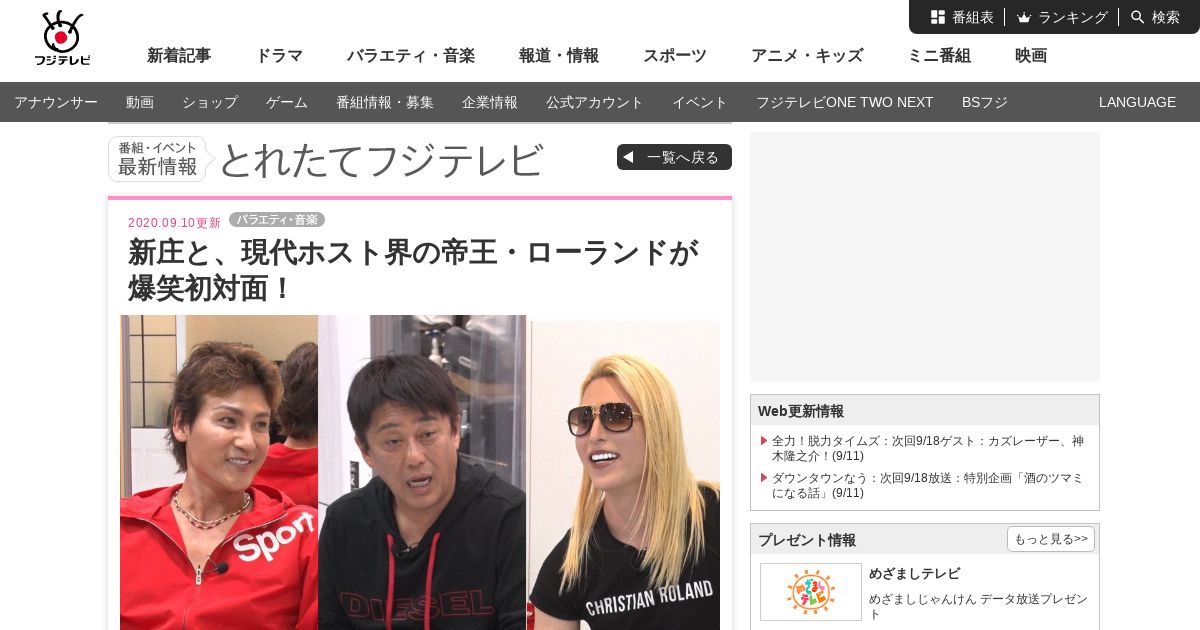The image size is (1200, 630).
Task: Open the アニメ・キッズ menu
Action: (807, 56)
